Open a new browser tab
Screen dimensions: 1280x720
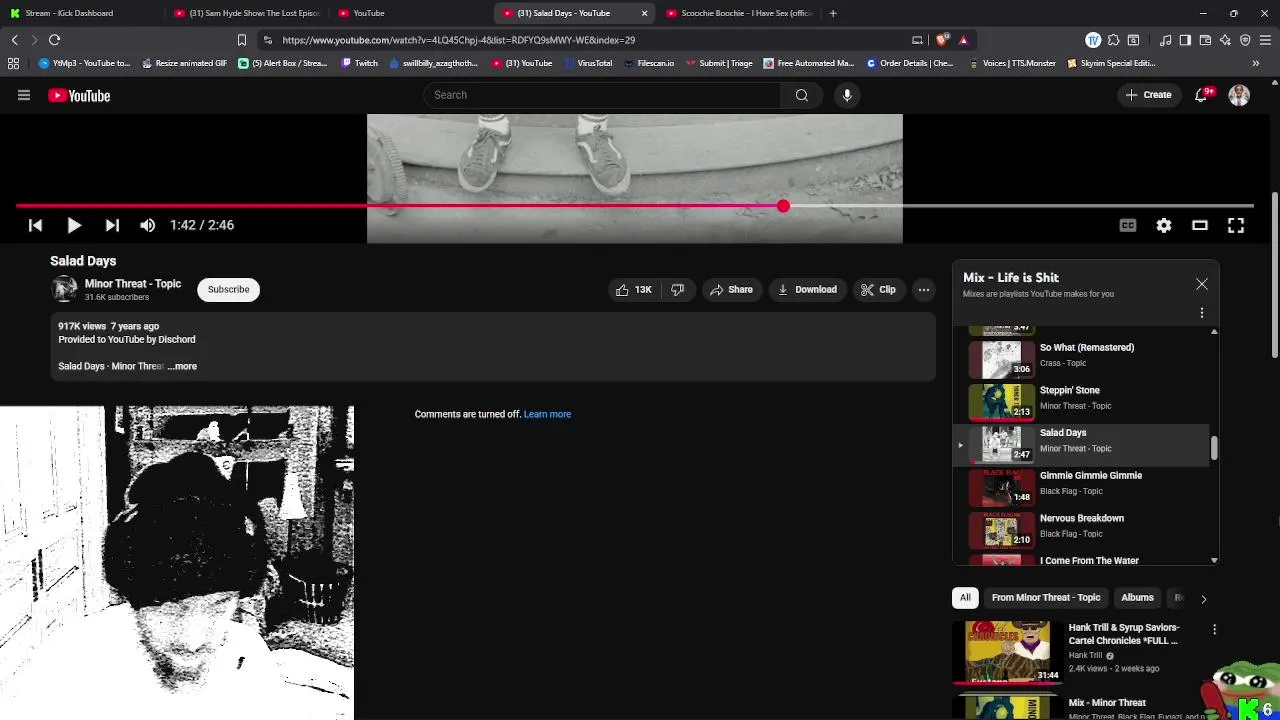click(x=833, y=13)
